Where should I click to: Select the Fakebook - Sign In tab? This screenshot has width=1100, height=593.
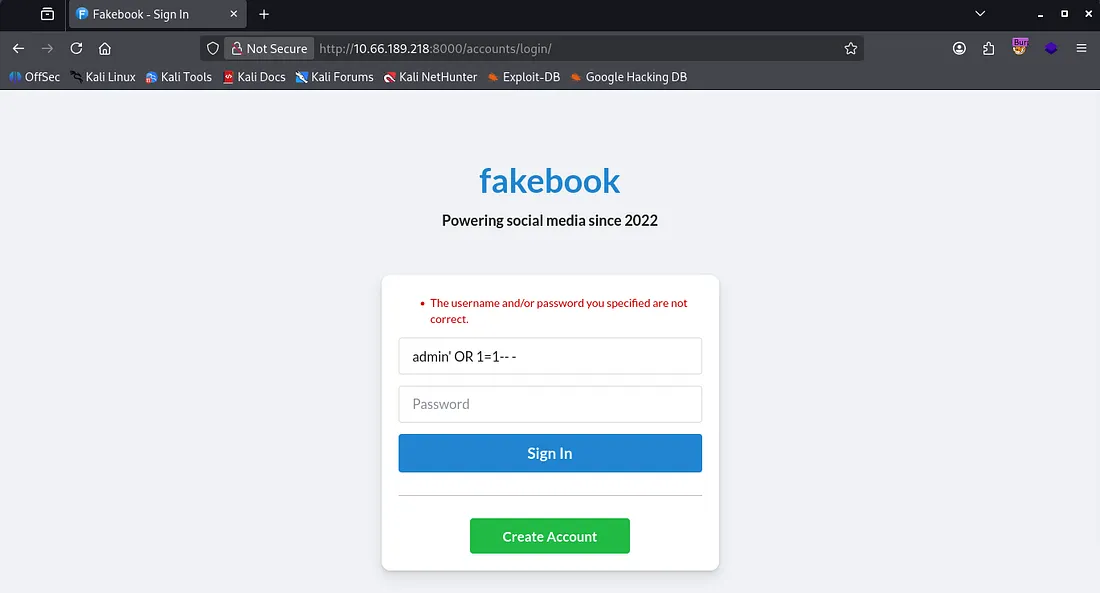point(150,14)
